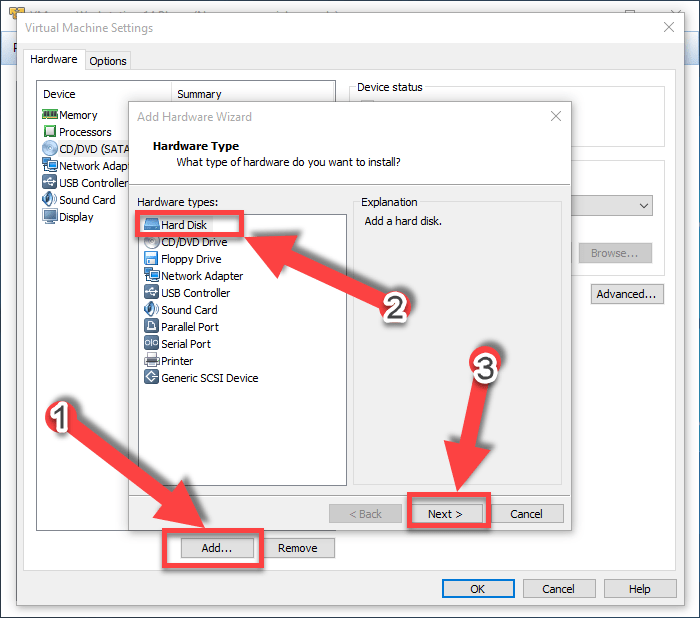Click the Remove button

(298, 548)
